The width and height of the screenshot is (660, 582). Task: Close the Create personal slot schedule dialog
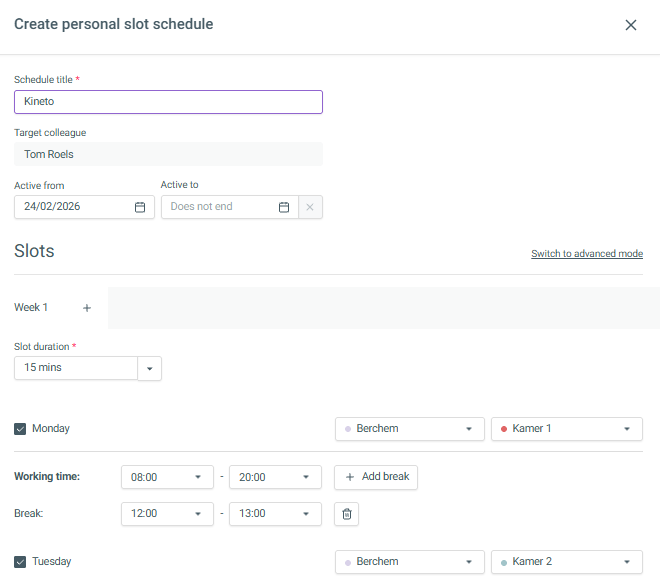630,25
